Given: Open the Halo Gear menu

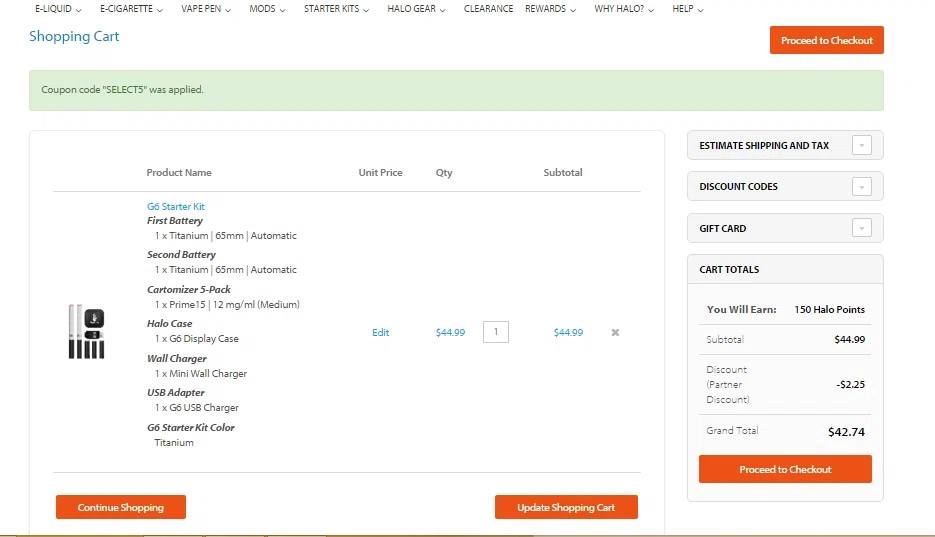Looking at the screenshot, I should click(x=416, y=9).
